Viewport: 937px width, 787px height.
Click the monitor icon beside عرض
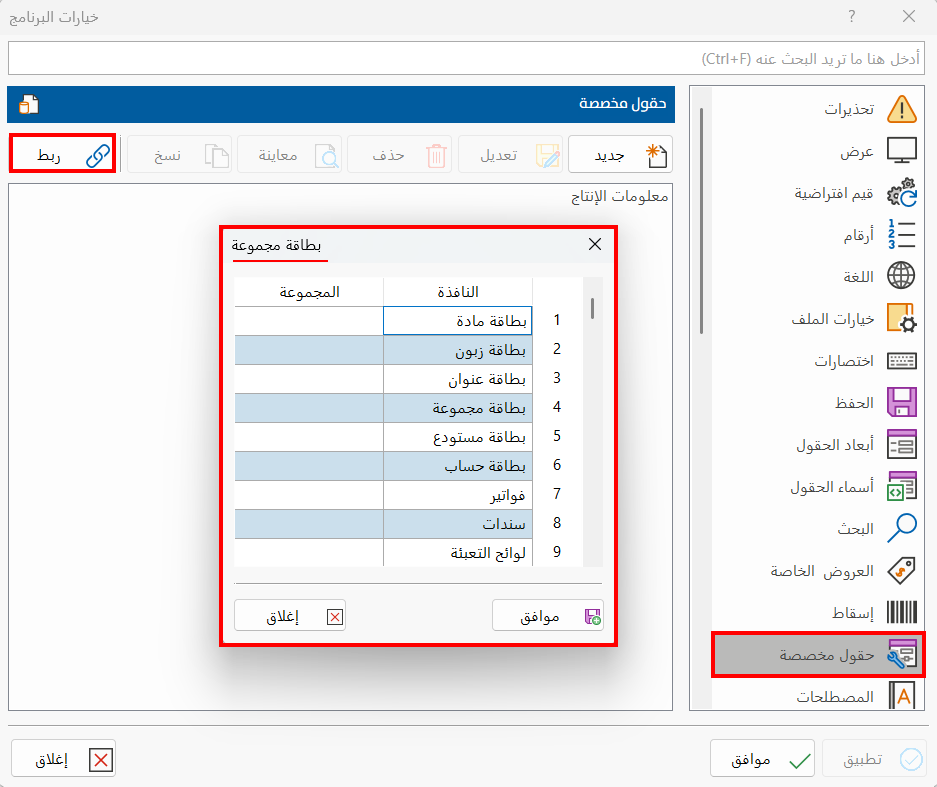pos(903,150)
